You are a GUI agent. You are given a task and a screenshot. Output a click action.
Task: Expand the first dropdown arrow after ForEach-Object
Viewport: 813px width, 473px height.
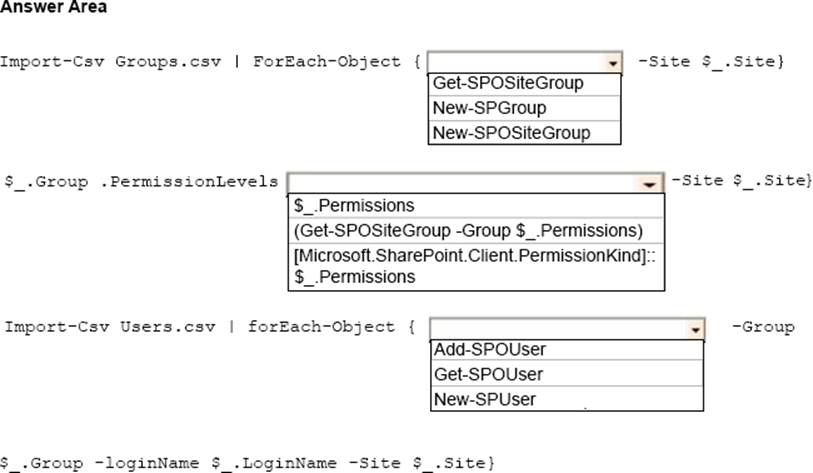[612, 62]
